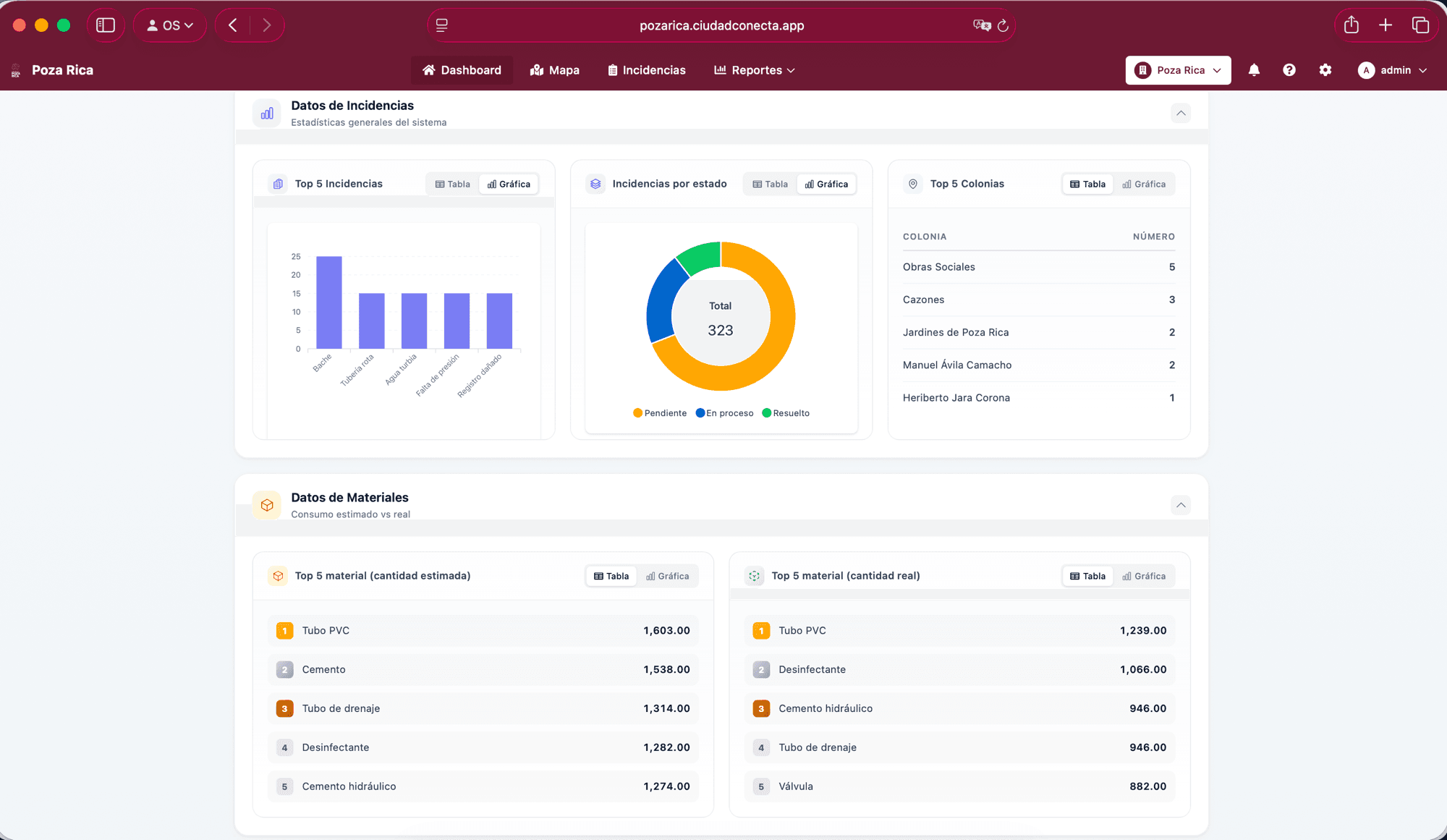Open the notifications bell icon
The height and width of the screenshot is (840, 1447).
[x=1254, y=70]
